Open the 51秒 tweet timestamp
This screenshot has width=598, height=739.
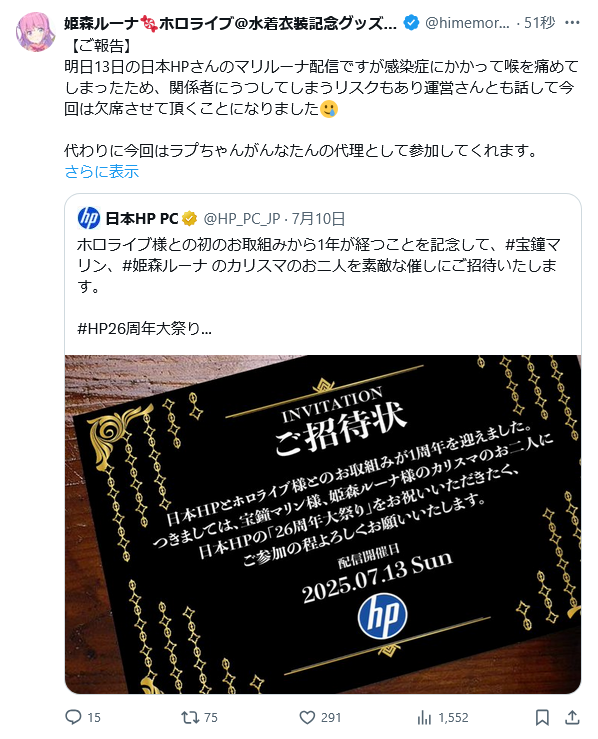coord(540,23)
